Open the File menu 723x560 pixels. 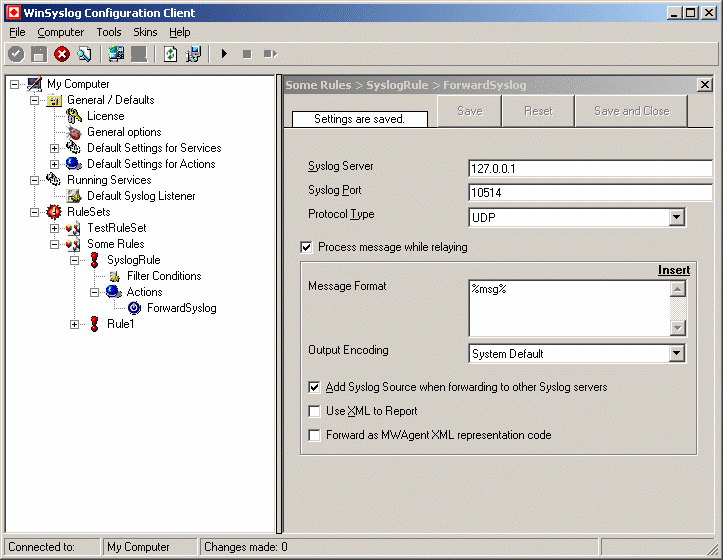18,32
